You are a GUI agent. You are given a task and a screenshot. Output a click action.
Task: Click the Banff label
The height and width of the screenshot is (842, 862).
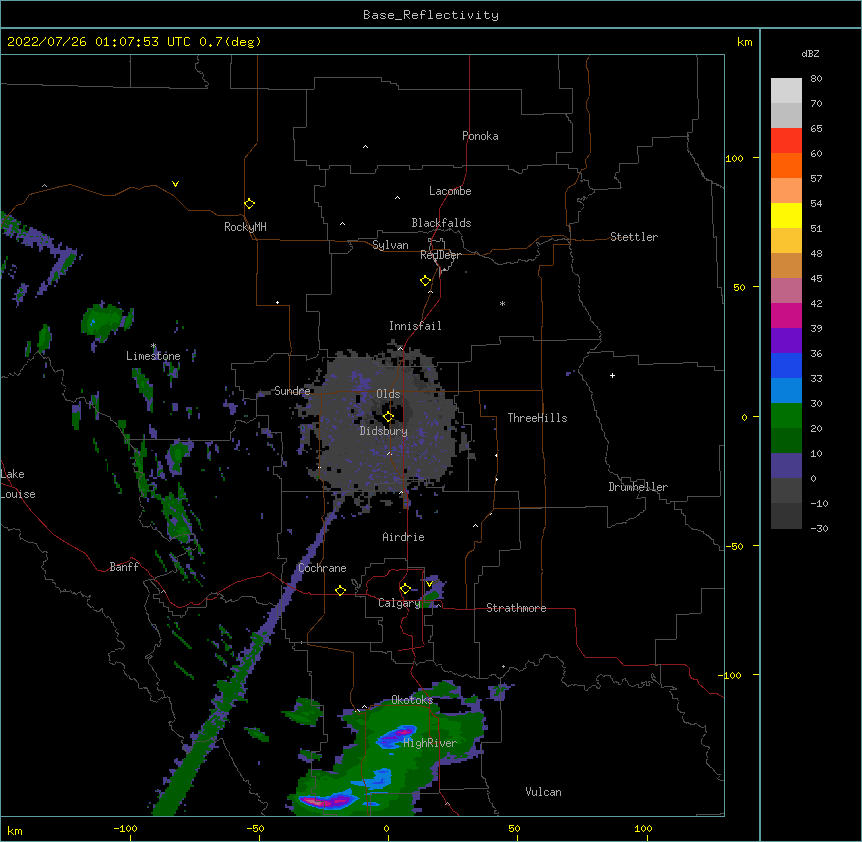coord(124,567)
